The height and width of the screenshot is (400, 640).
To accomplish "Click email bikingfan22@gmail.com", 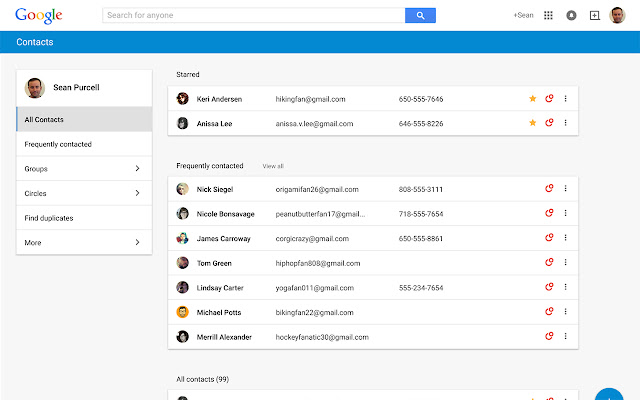I will (314, 313).
